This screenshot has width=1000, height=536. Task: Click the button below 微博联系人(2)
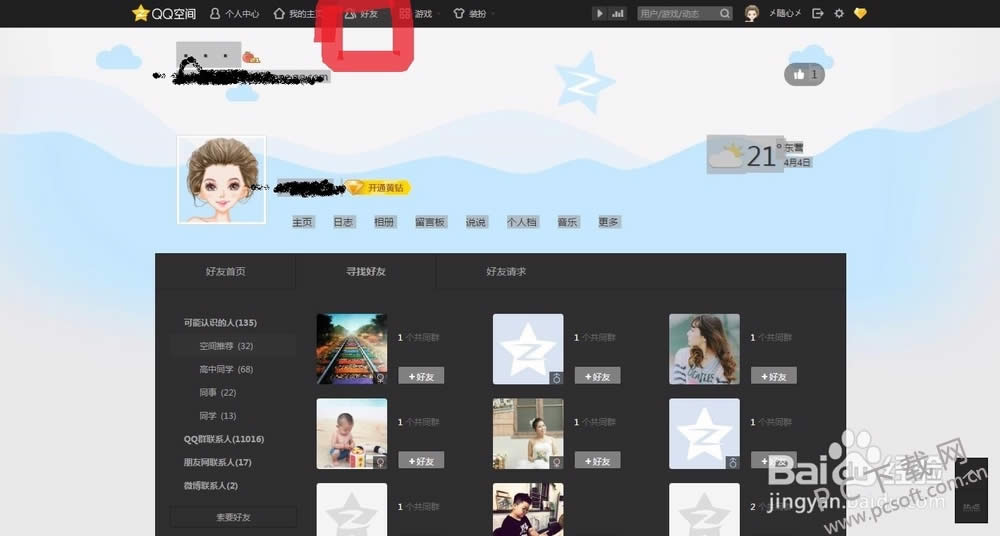pos(233,517)
